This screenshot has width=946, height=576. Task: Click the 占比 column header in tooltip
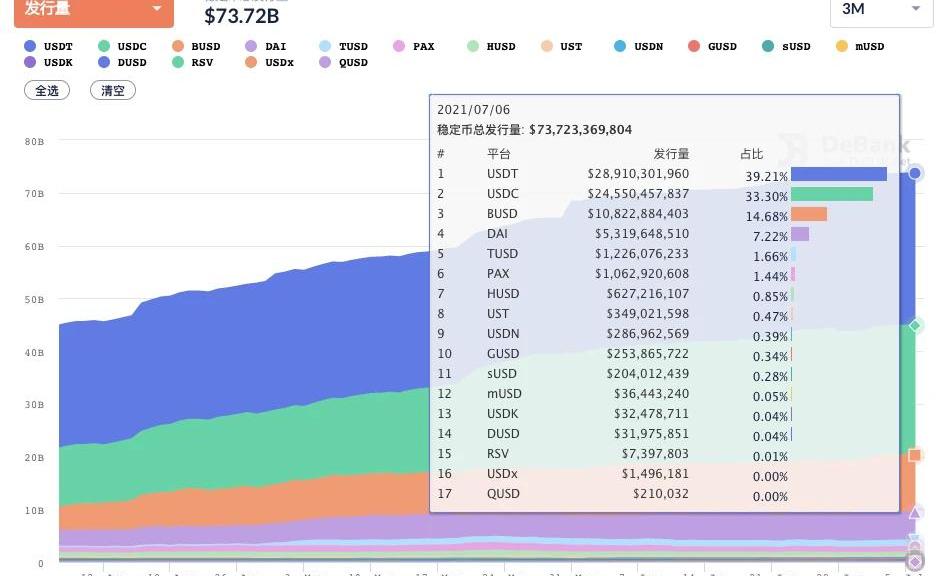click(752, 154)
